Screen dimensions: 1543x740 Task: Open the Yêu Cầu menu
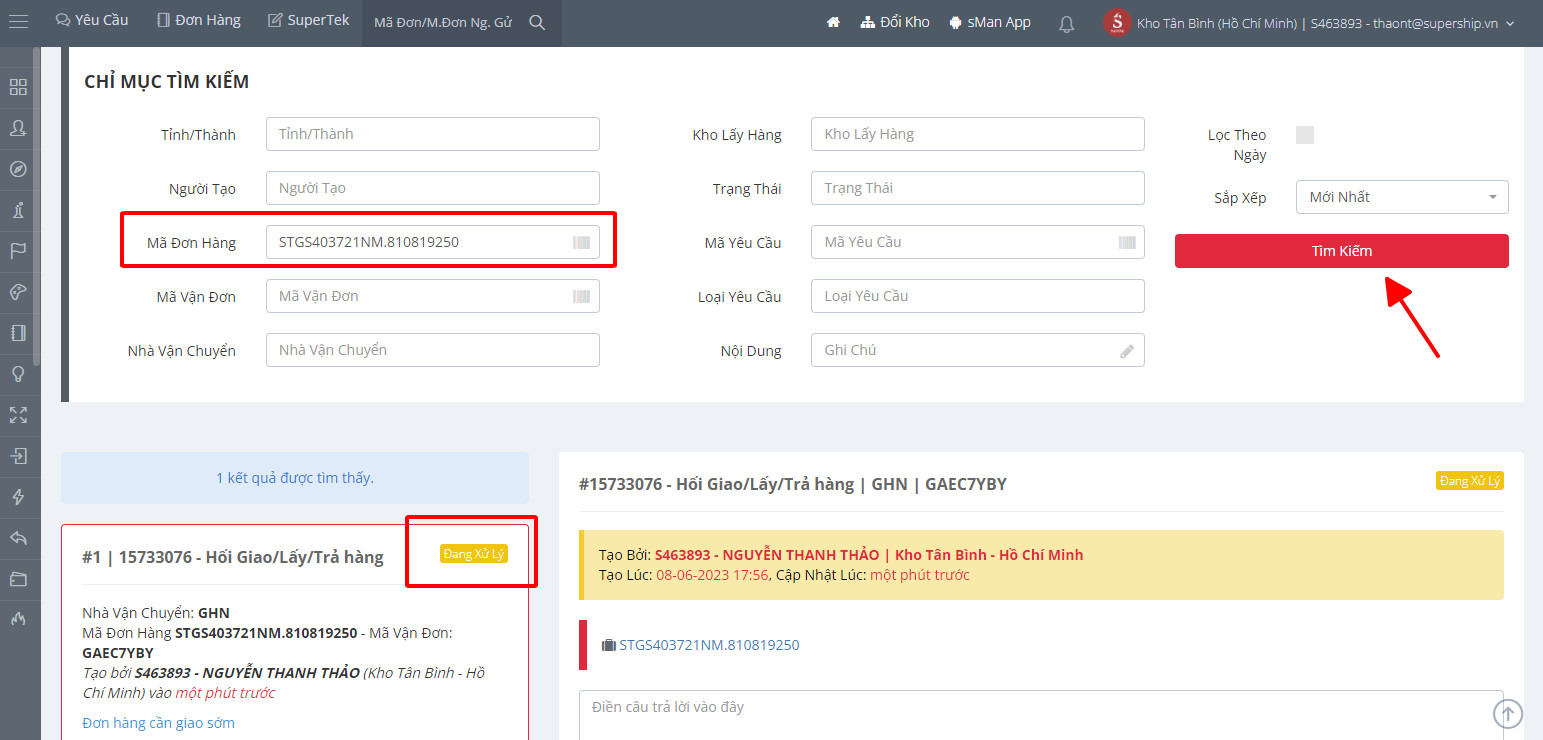point(91,20)
